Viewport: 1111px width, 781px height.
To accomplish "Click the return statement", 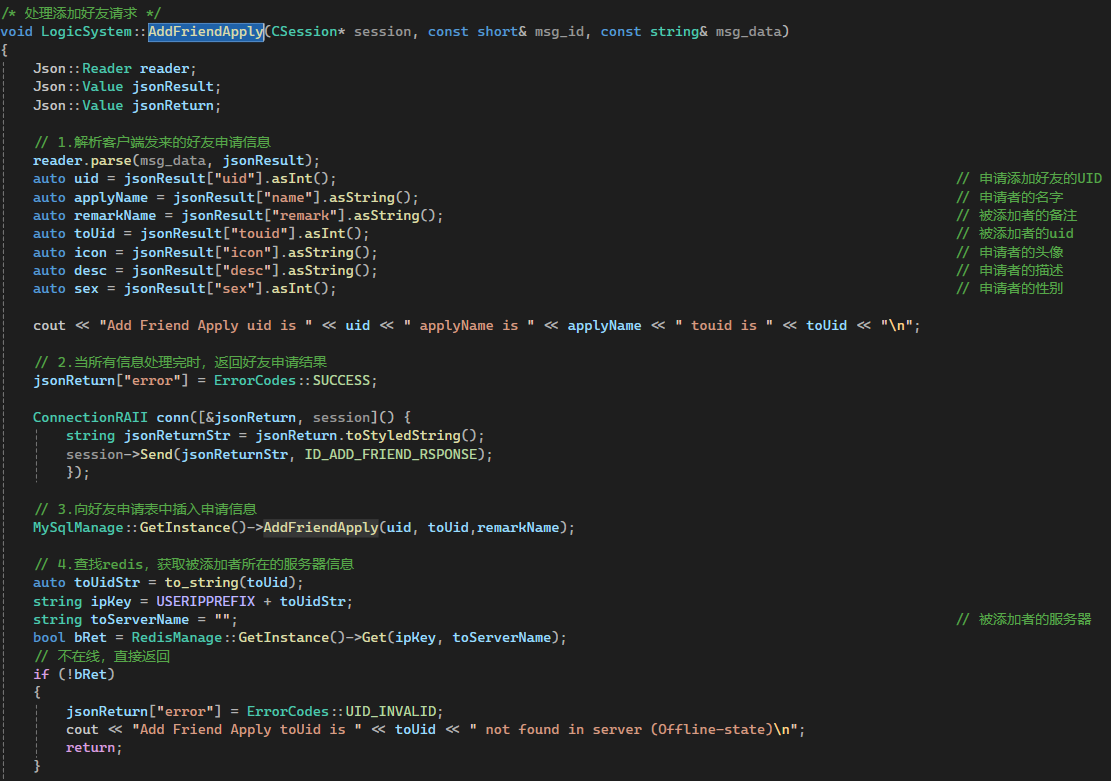I will (x=94, y=748).
